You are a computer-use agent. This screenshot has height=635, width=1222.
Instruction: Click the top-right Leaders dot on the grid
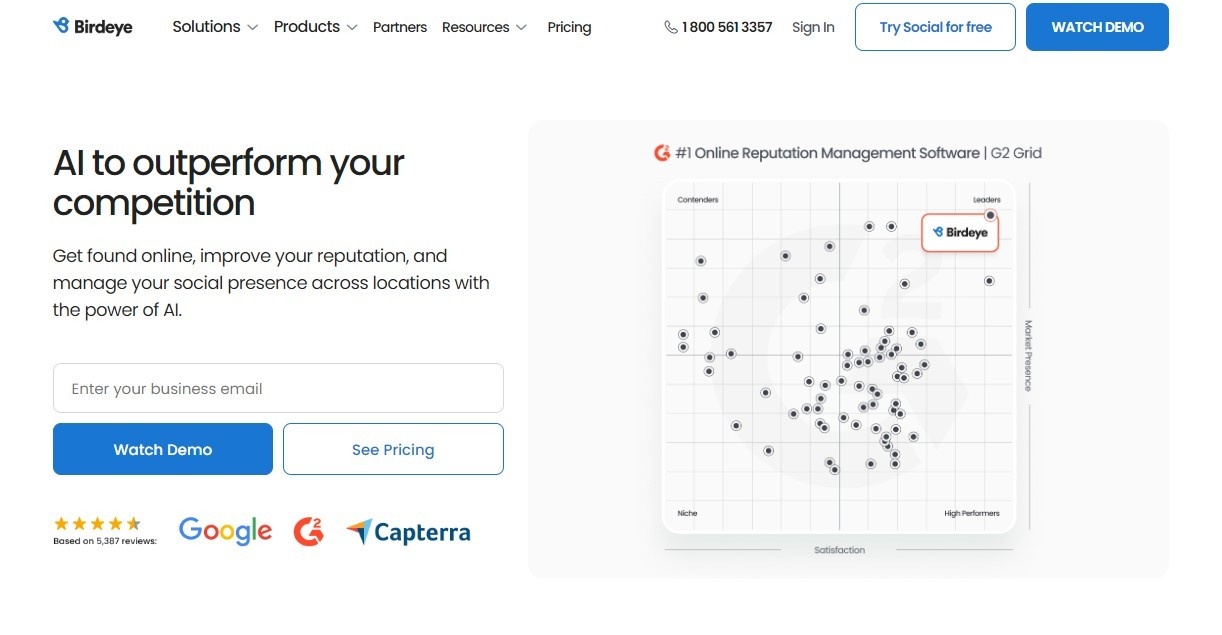[x=990, y=215]
